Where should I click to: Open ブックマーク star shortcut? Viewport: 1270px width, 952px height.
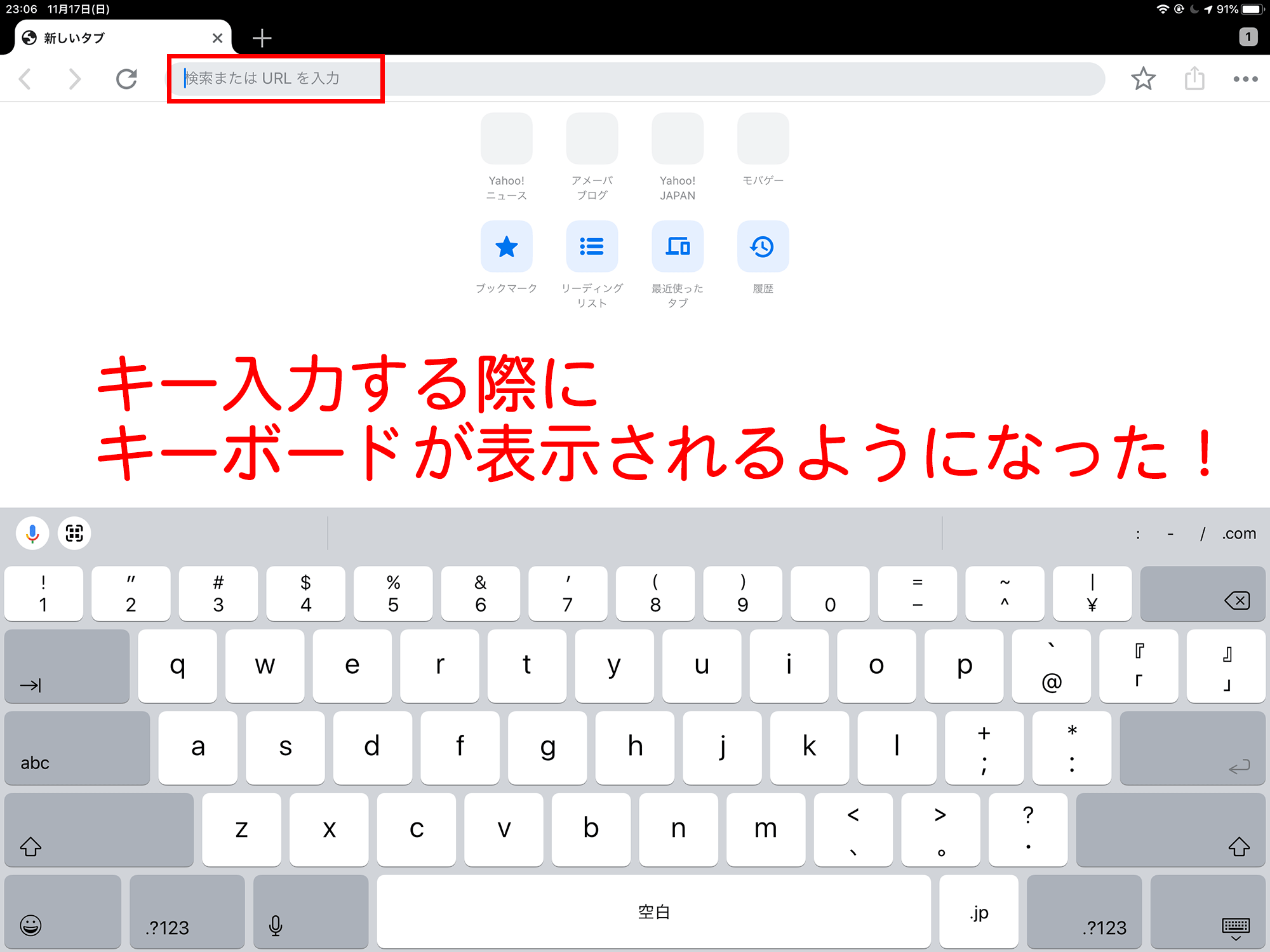coord(506,257)
